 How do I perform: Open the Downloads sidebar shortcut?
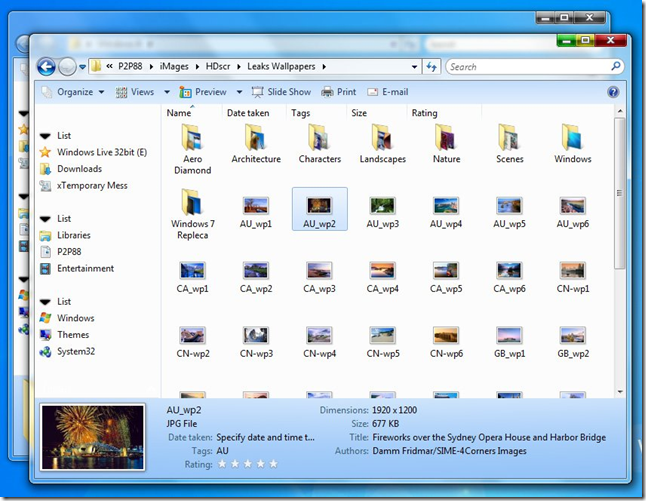pos(79,169)
